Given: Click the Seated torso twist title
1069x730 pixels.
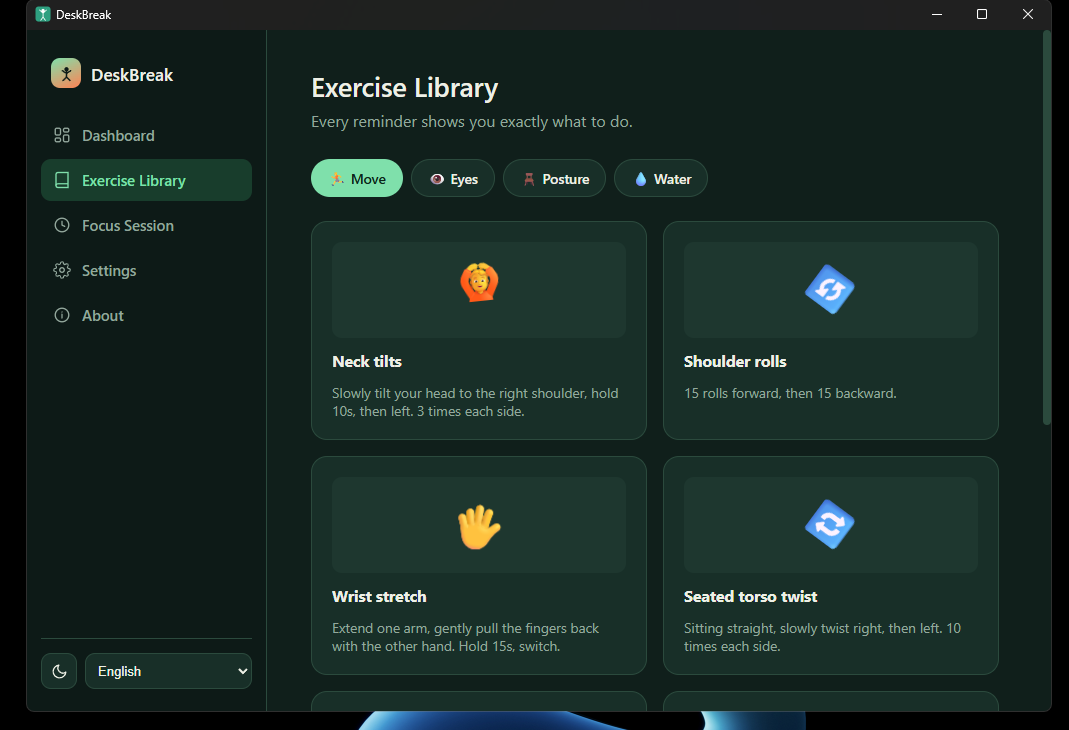Looking at the screenshot, I should point(750,596).
